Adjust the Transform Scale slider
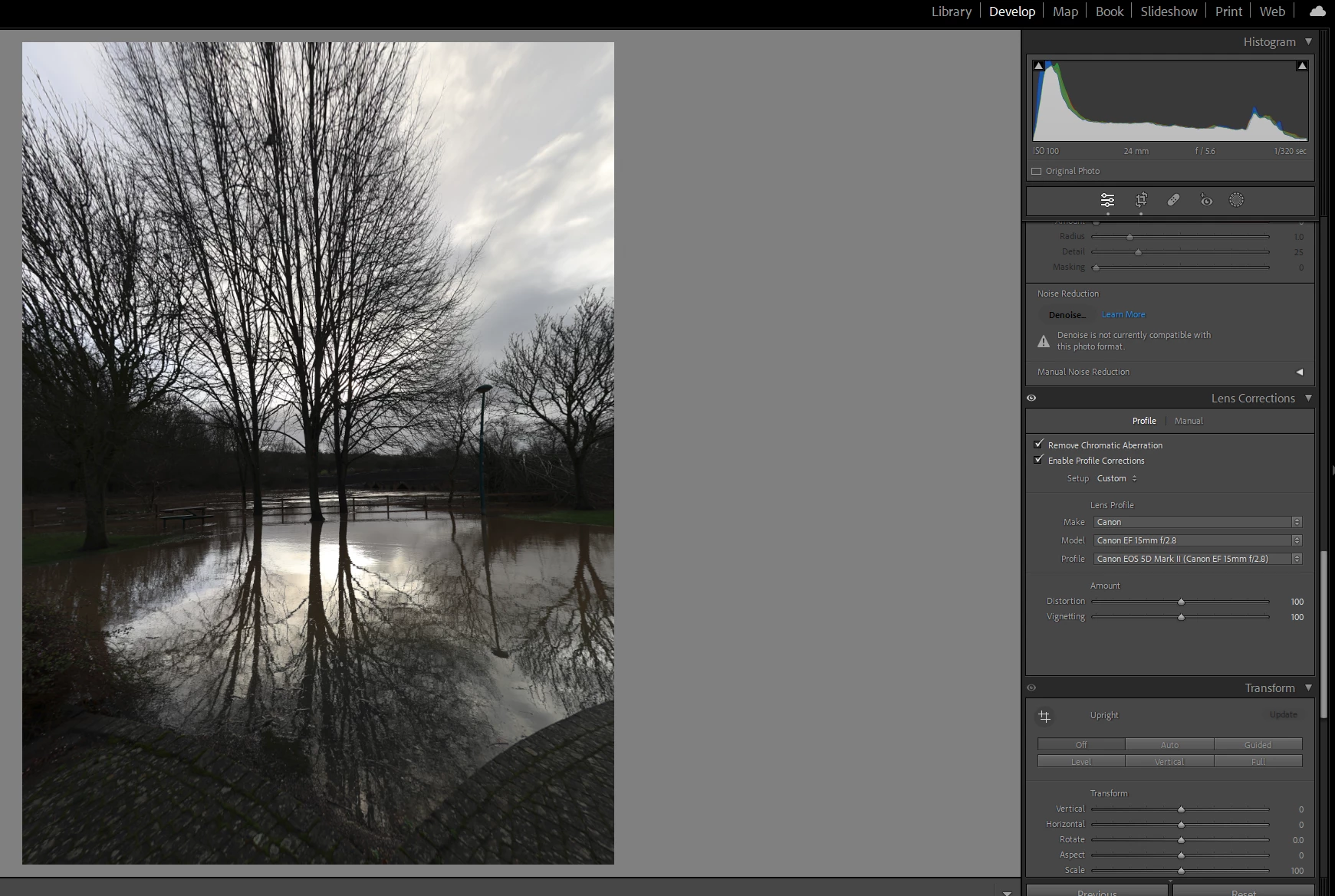This screenshot has width=1335, height=896. tap(1180, 871)
